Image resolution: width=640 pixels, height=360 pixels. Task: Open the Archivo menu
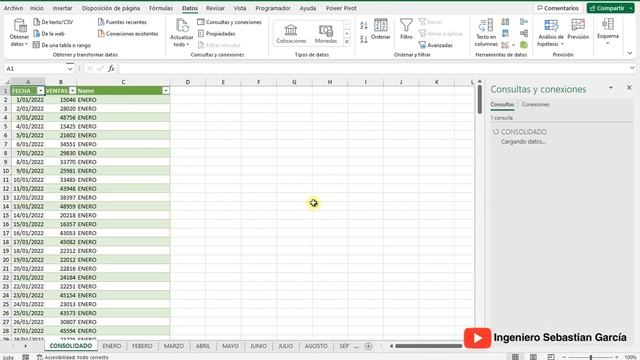[13, 8]
